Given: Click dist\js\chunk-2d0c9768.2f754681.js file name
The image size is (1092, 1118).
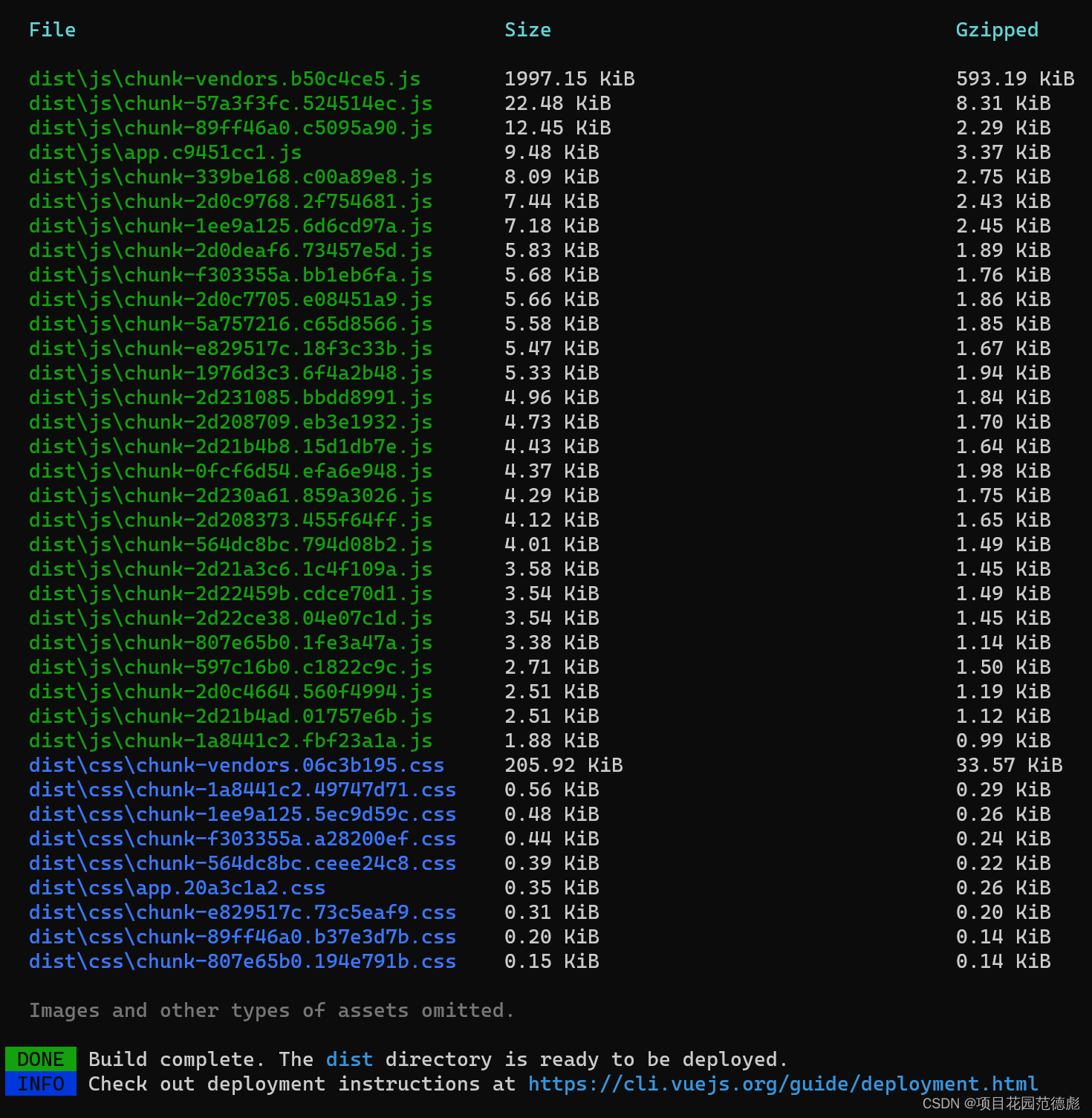Looking at the screenshot, I should tap(231, 201).
